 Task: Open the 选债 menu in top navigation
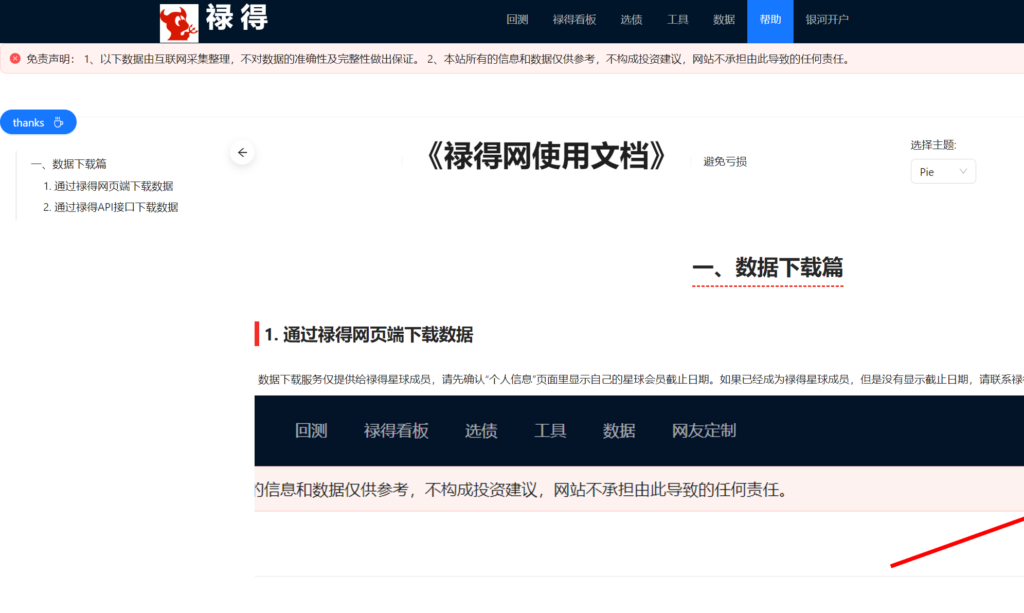631,20
